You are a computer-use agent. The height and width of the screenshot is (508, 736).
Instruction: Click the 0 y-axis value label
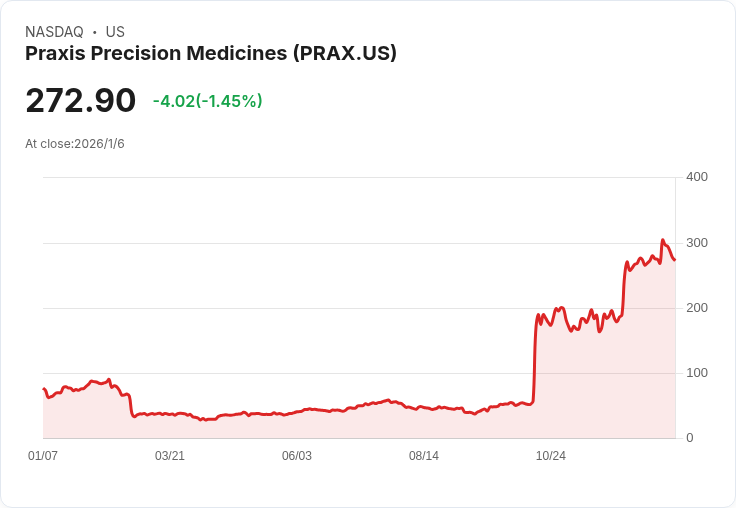690,438
